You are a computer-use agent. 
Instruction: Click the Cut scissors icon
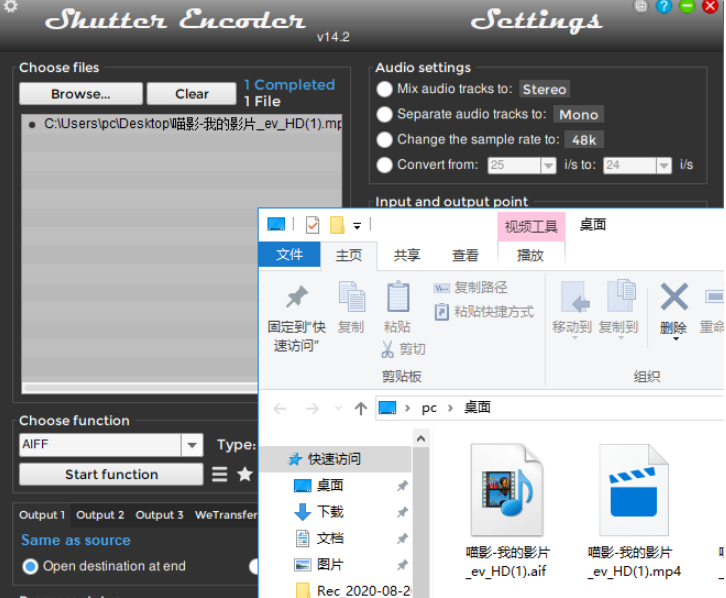click(x=388, y=349)
